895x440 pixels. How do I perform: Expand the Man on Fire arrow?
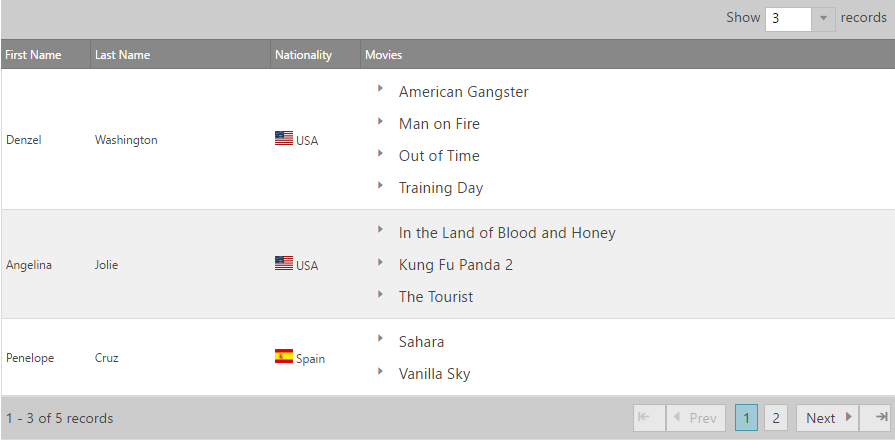[x=381, y=121]
